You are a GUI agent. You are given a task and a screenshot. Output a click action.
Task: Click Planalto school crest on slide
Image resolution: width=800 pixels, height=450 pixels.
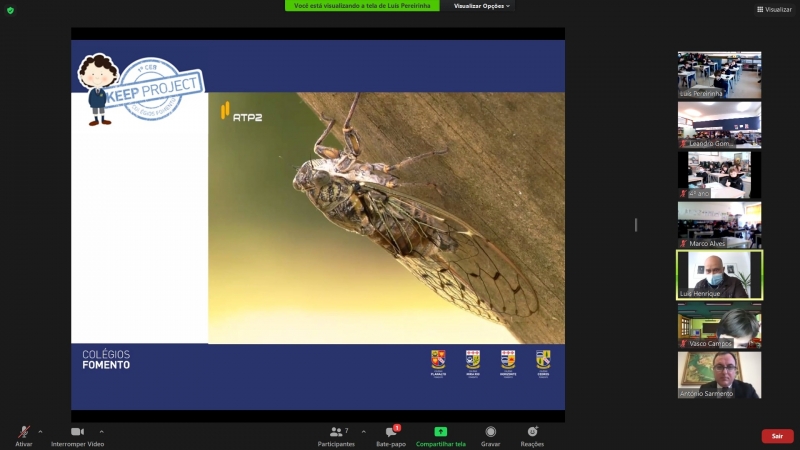[x=438, y=363]
